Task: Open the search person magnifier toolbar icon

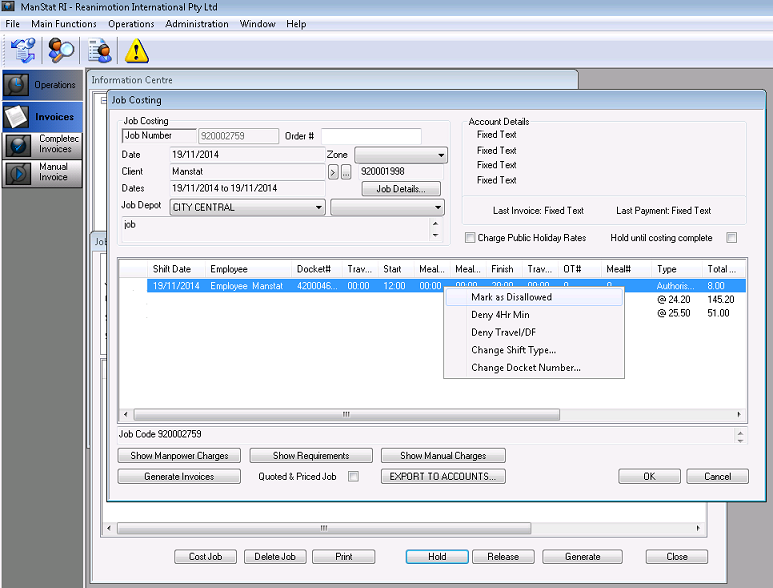Action: coord(61,50)
